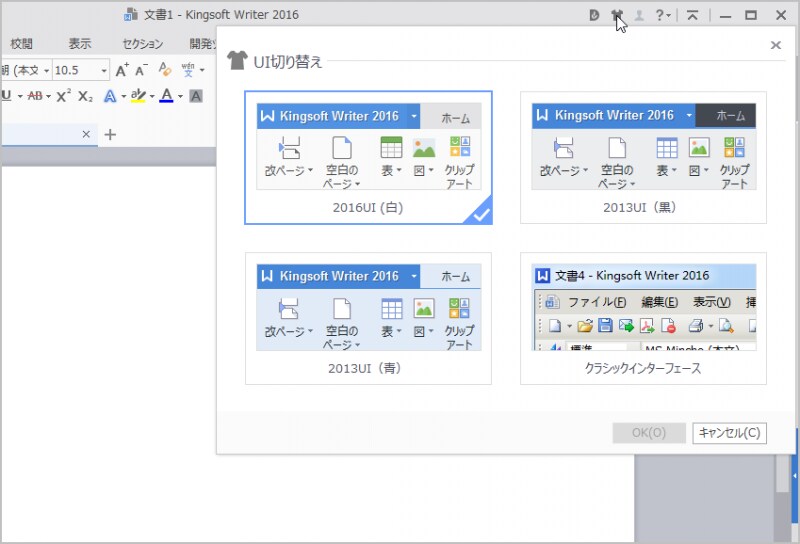
Task: Click the UI switch shirt icon in title bar
Action: (x=617, y=15)
